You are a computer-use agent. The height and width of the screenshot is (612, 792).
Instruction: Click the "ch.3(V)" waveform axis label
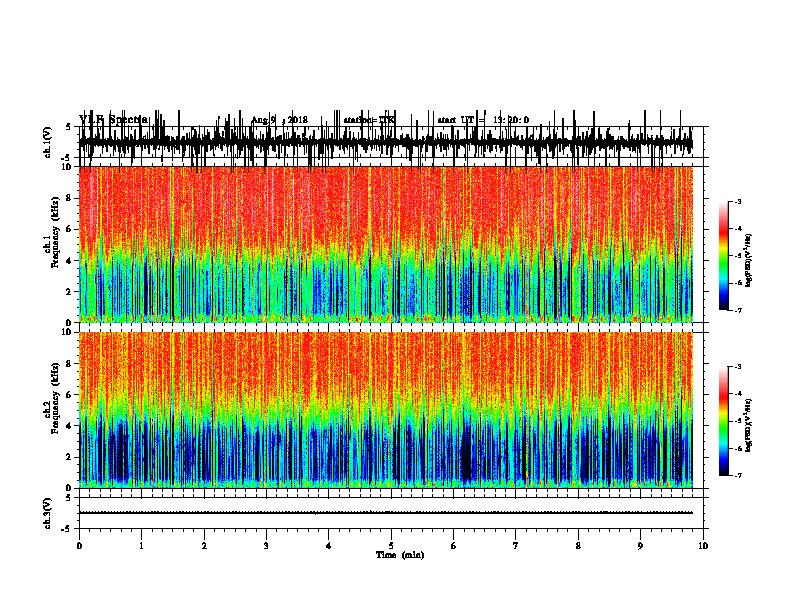tap(47, 513)
